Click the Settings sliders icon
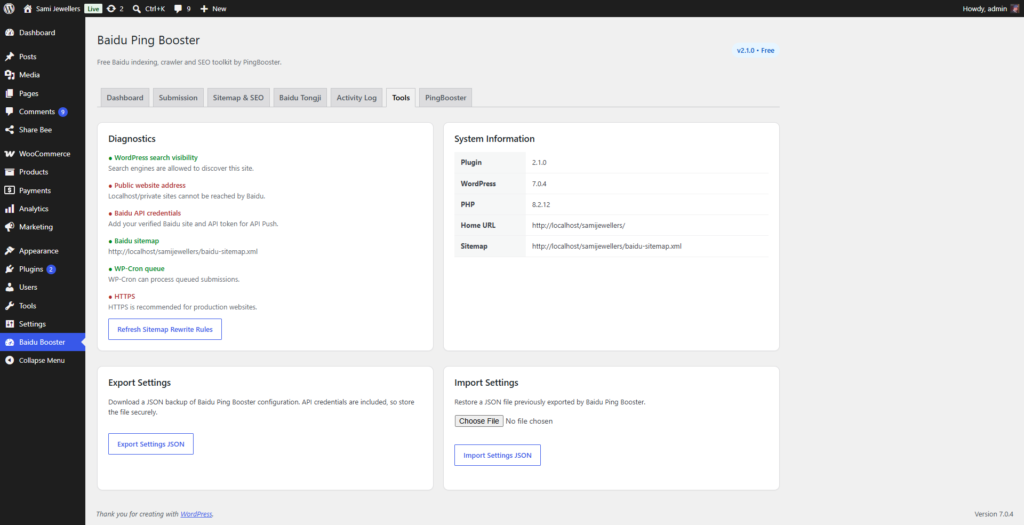Image resolution: width=1024 pixels, height=525 pixels. coord(9,324)
